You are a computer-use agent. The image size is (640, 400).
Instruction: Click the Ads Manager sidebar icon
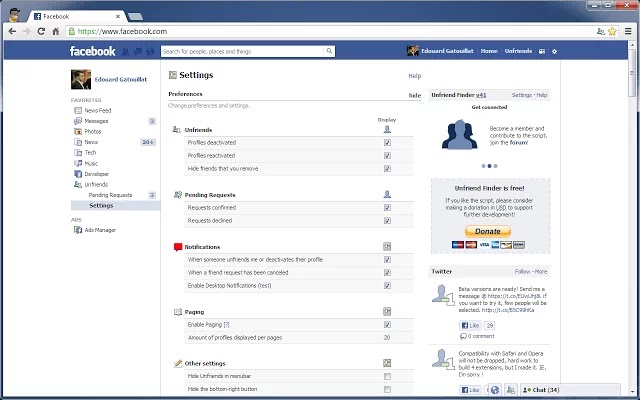[x=78, y=230]
